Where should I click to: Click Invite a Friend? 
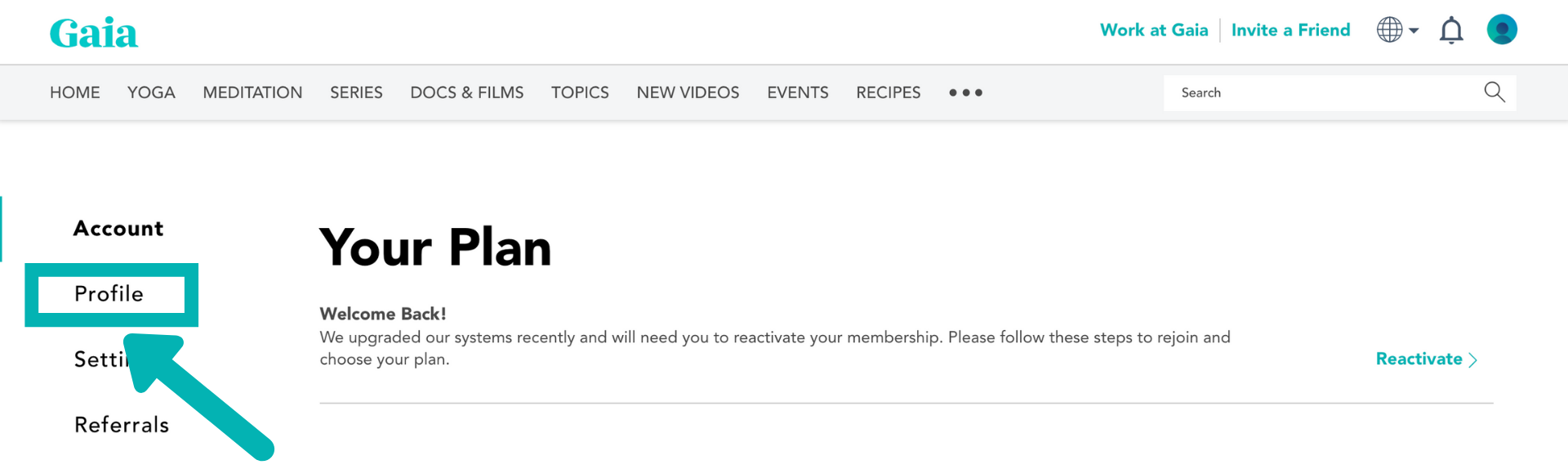click(x=1290, y=30)
